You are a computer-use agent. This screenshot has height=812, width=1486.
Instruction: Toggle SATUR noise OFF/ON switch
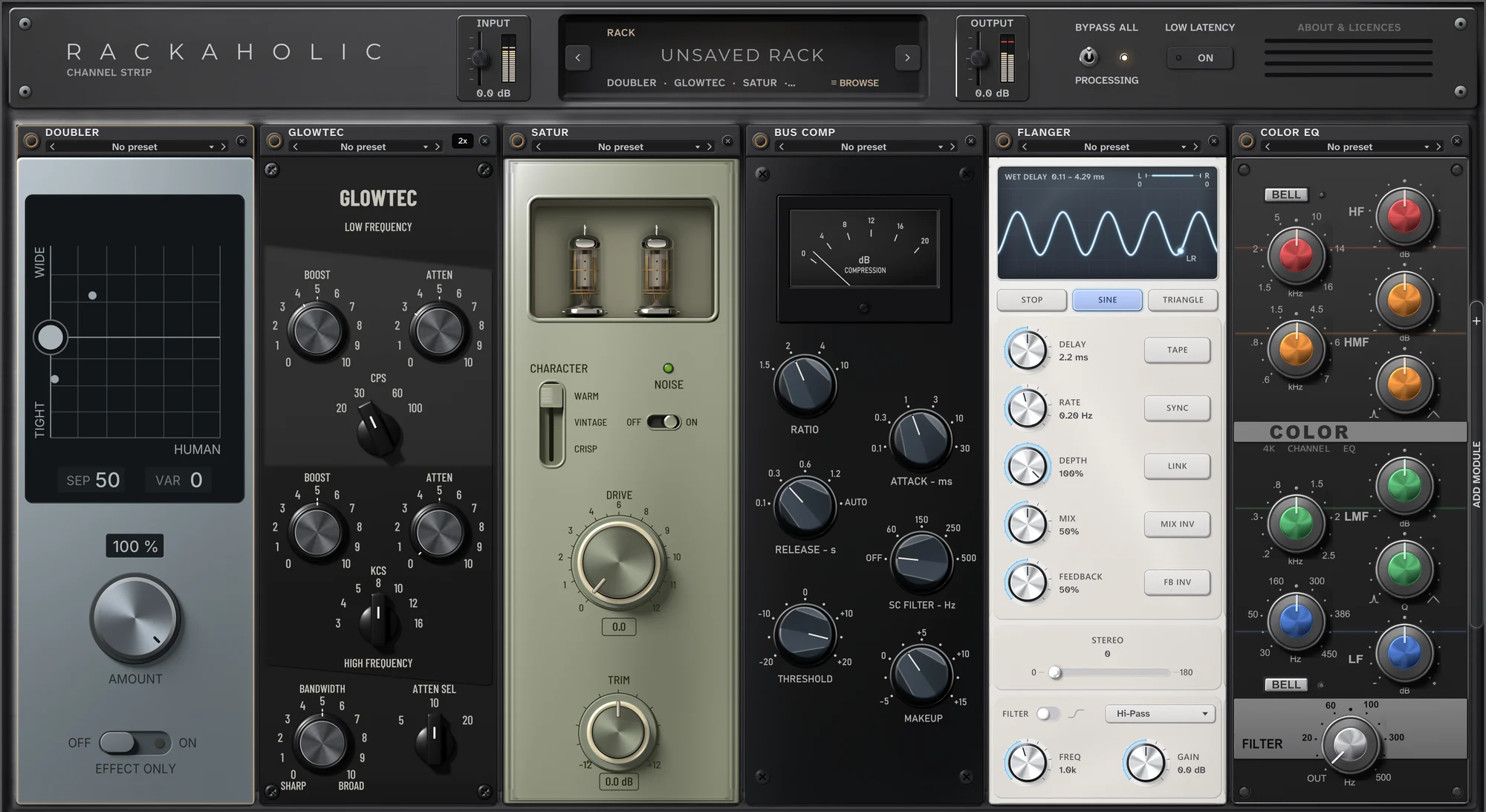tap(663, 422)
